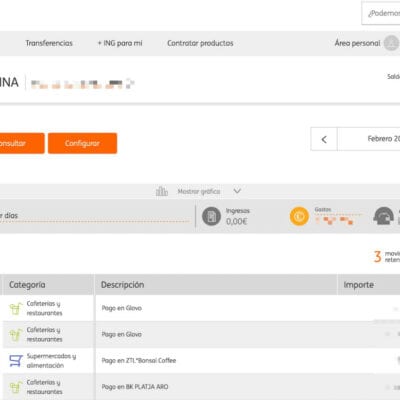Click the Ingresos document icon
The image size is (400, 400).
tap(211, 216)
